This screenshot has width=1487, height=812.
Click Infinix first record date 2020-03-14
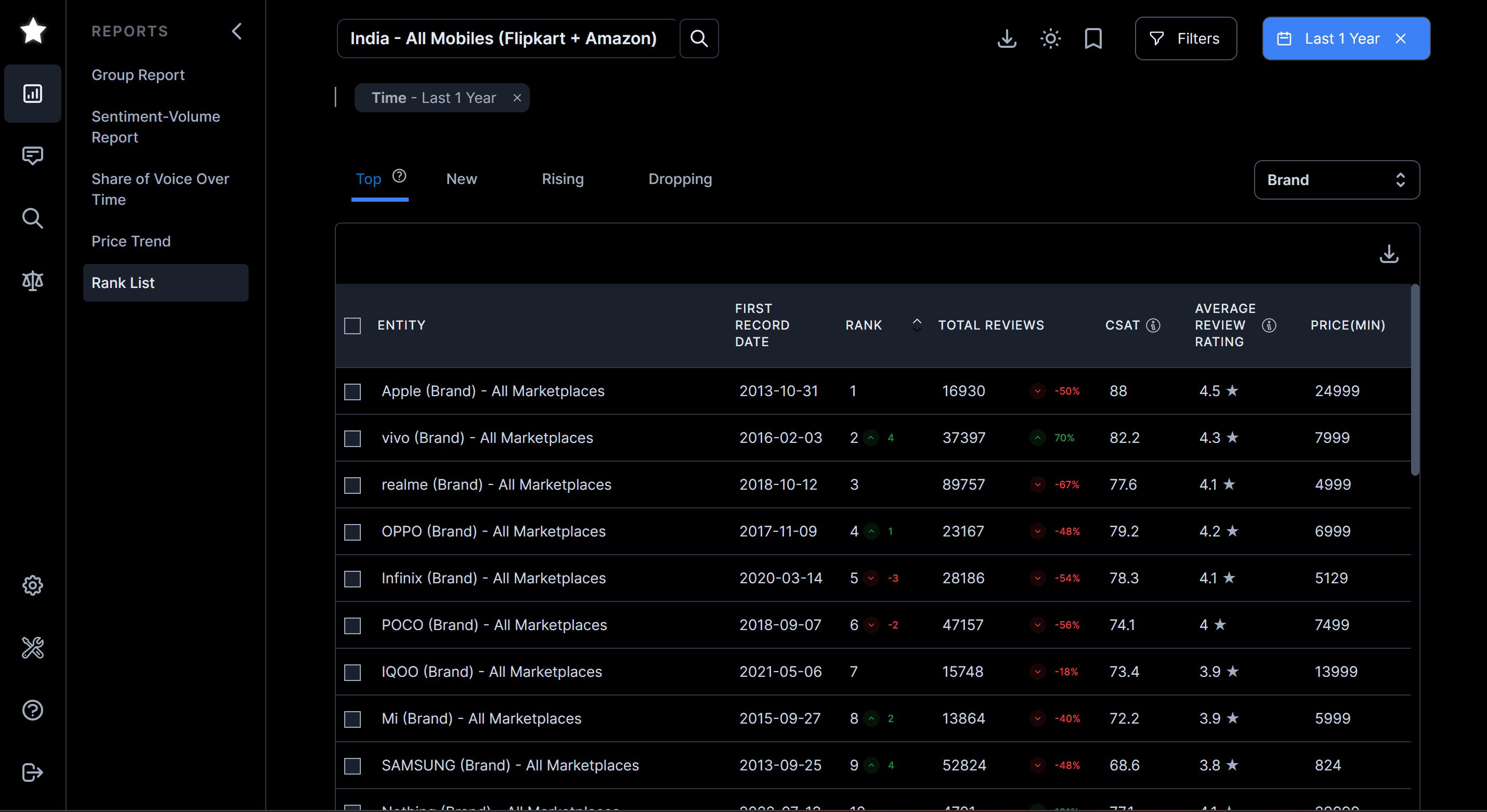click(x=780, y=578)
